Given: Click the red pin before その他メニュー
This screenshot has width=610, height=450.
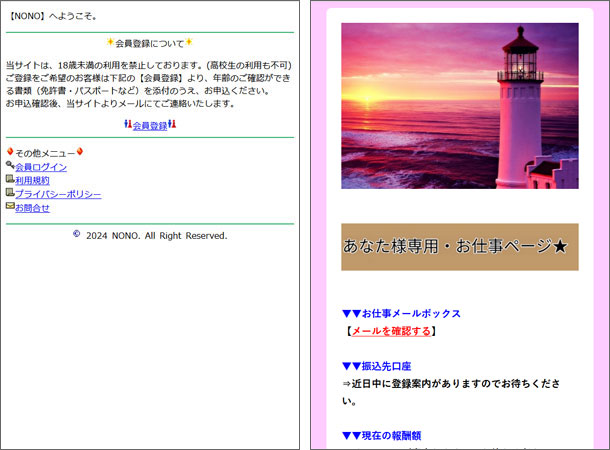Looking at the screenshot, I should click(10, 152).
